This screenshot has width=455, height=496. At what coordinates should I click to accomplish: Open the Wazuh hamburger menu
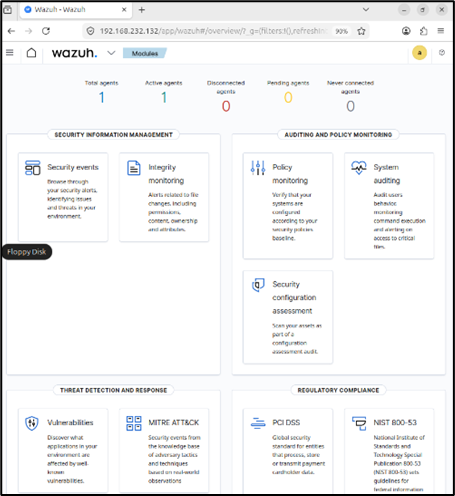click(10, 53)
